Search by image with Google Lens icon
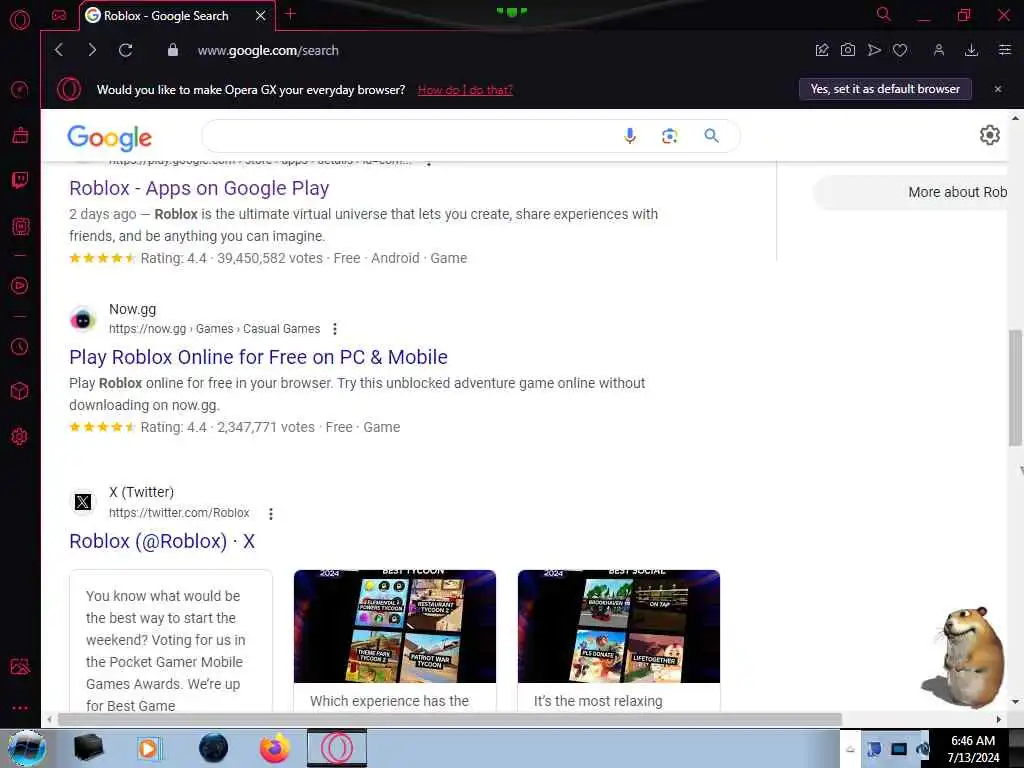This screenshot has width=1024, height=768. 669,136
